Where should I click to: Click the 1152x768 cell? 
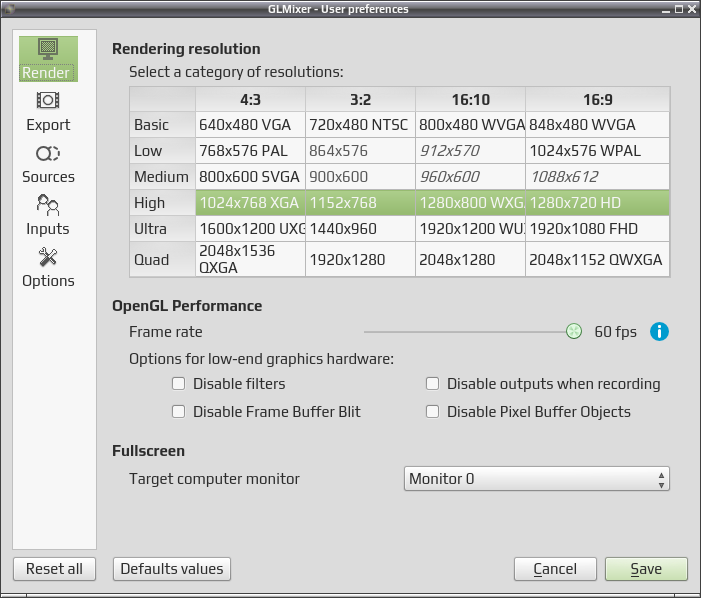click(360, 202)
